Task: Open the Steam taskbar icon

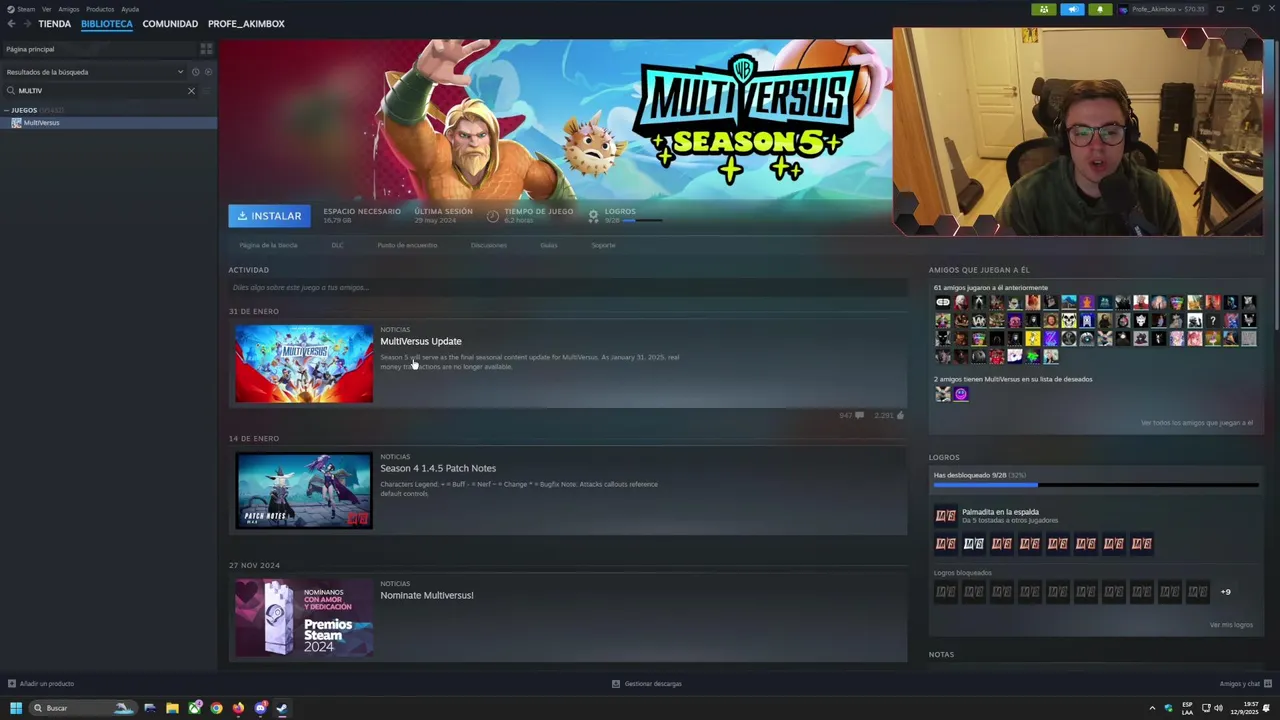Action: [282, 708]
